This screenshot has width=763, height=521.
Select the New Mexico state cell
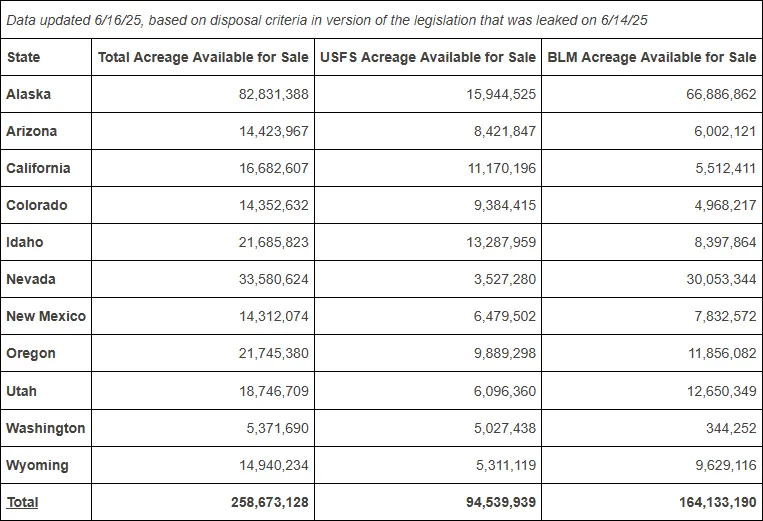pos(46,316)
